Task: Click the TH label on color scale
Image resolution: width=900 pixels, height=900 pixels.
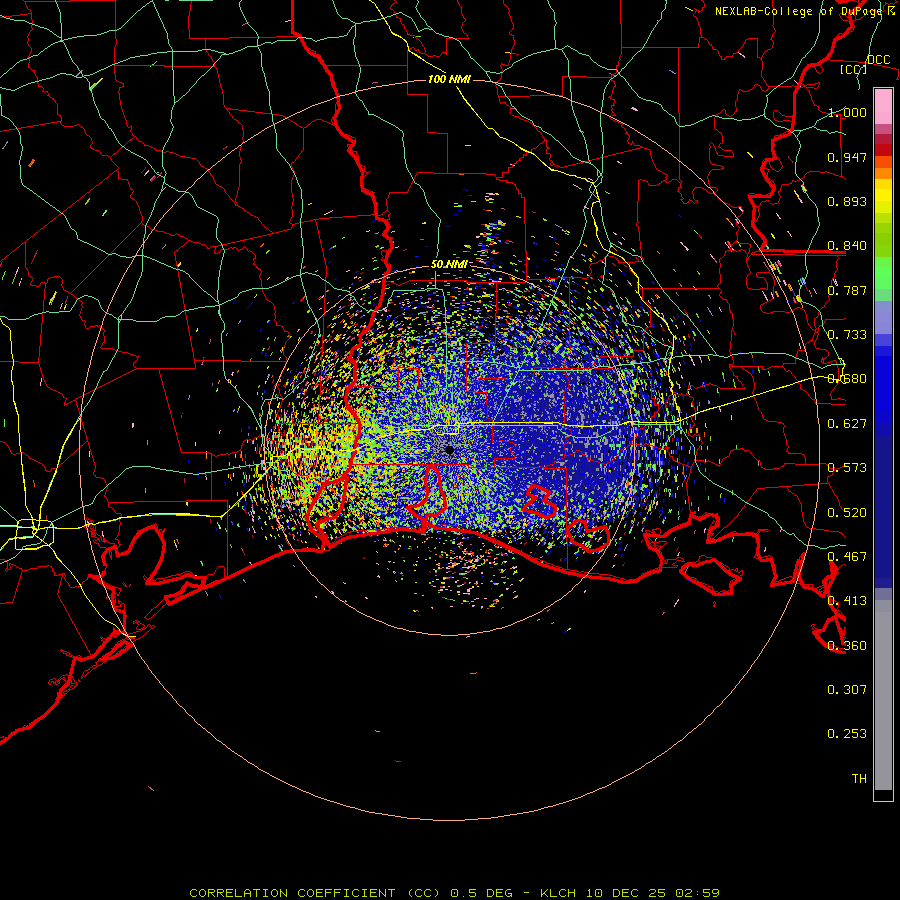Action: pos(859,779)
